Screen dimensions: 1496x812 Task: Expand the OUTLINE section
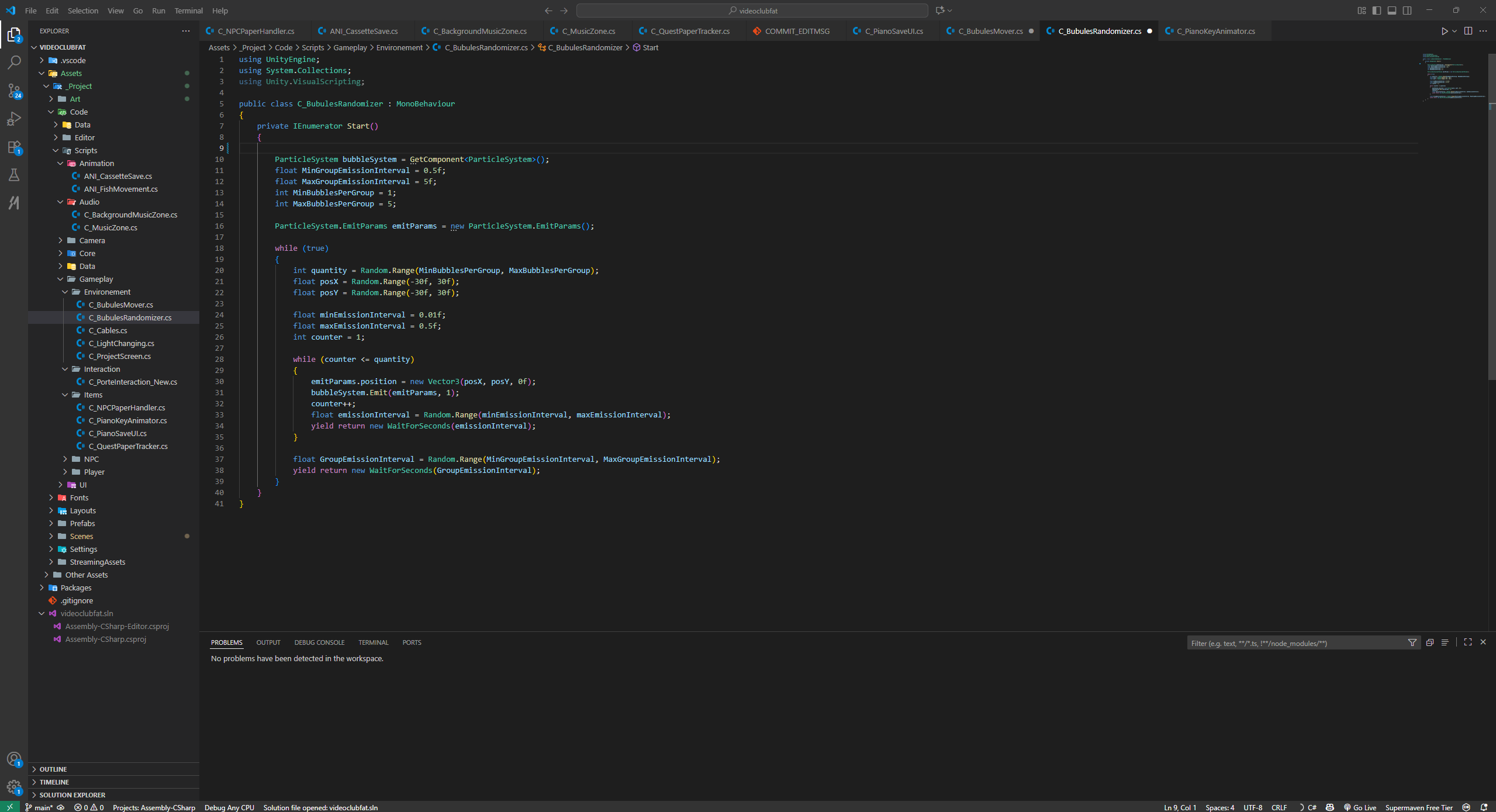[53, 769]
